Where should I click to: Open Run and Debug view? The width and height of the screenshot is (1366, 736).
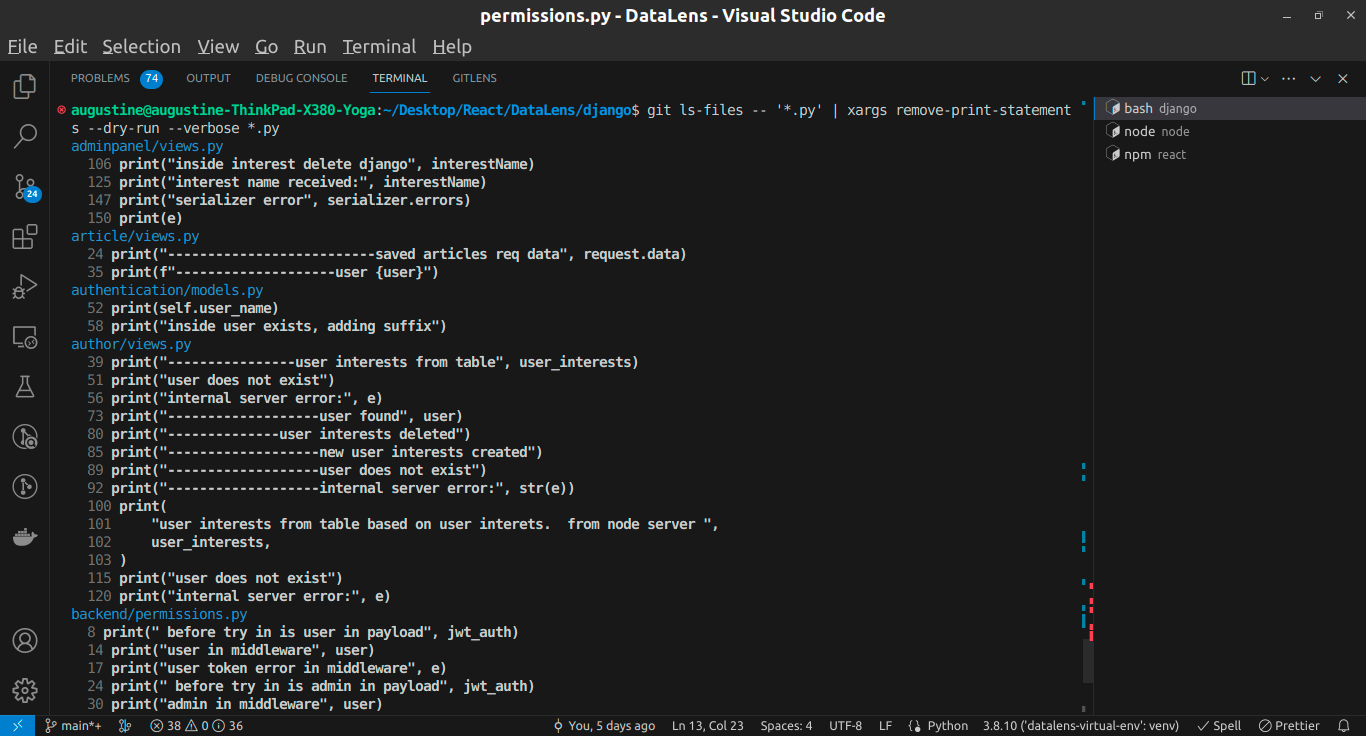point(25,287)
